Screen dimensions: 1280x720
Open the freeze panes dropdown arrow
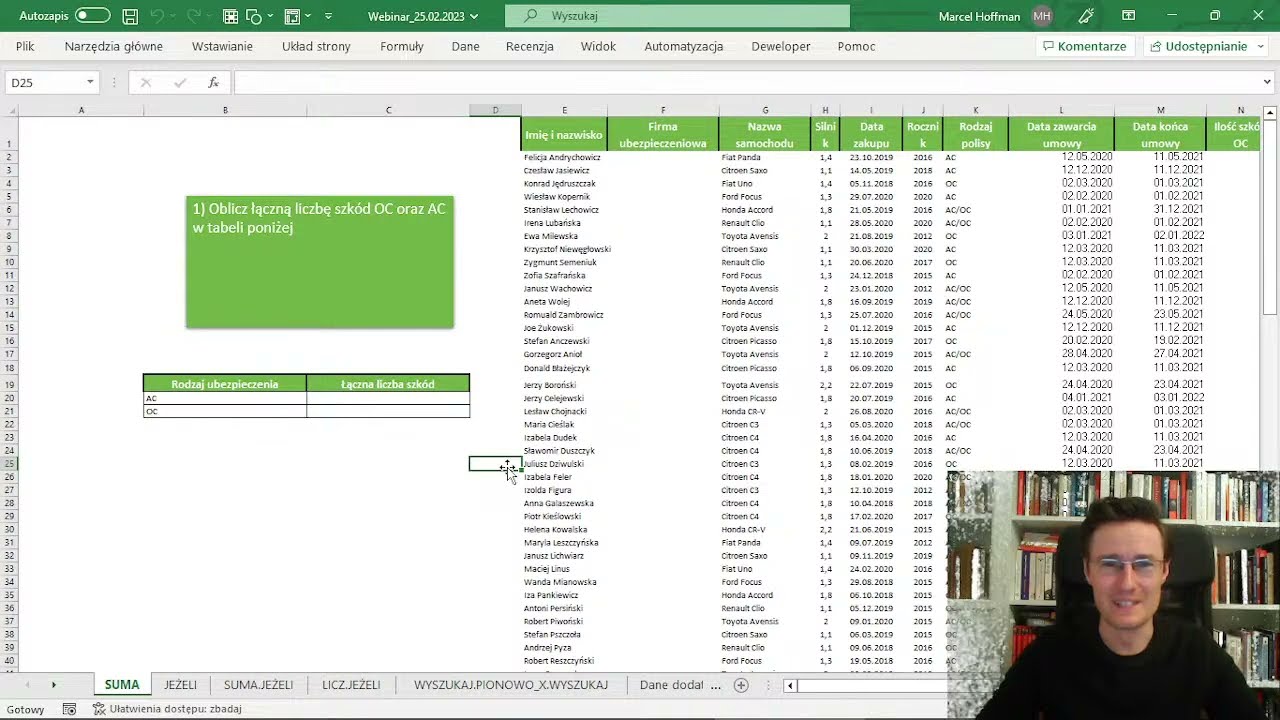click(309, 16)
